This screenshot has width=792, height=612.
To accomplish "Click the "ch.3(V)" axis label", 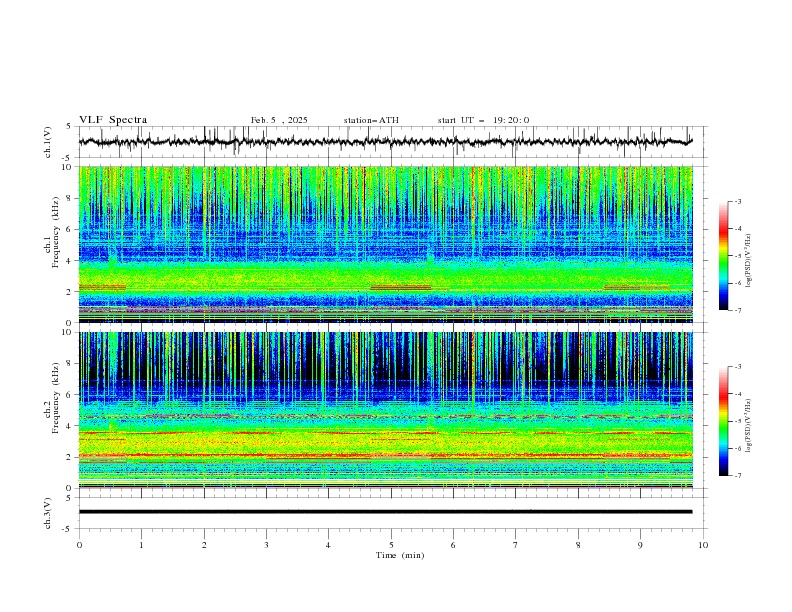I will (x=48, y=513).
